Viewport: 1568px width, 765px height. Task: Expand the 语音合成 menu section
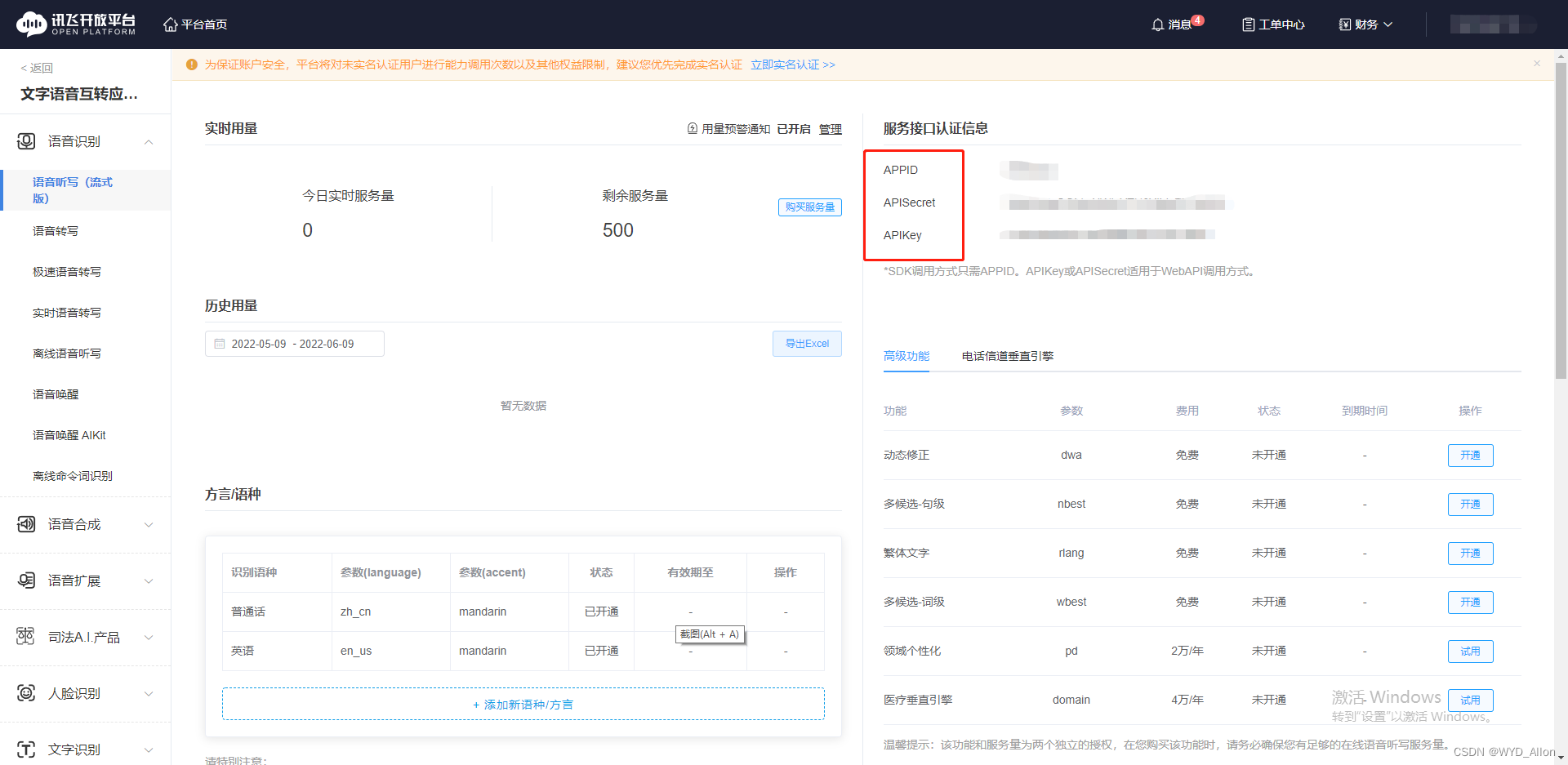149,525
